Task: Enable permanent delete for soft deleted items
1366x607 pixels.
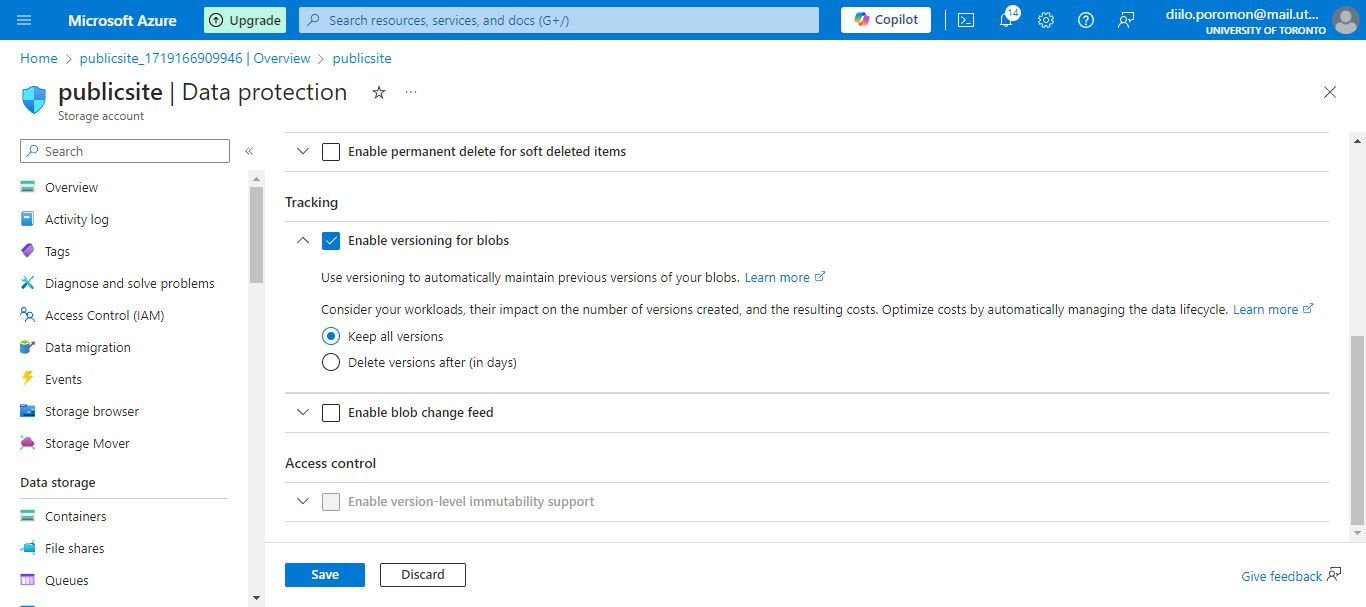Action: (x=331, y=151)
